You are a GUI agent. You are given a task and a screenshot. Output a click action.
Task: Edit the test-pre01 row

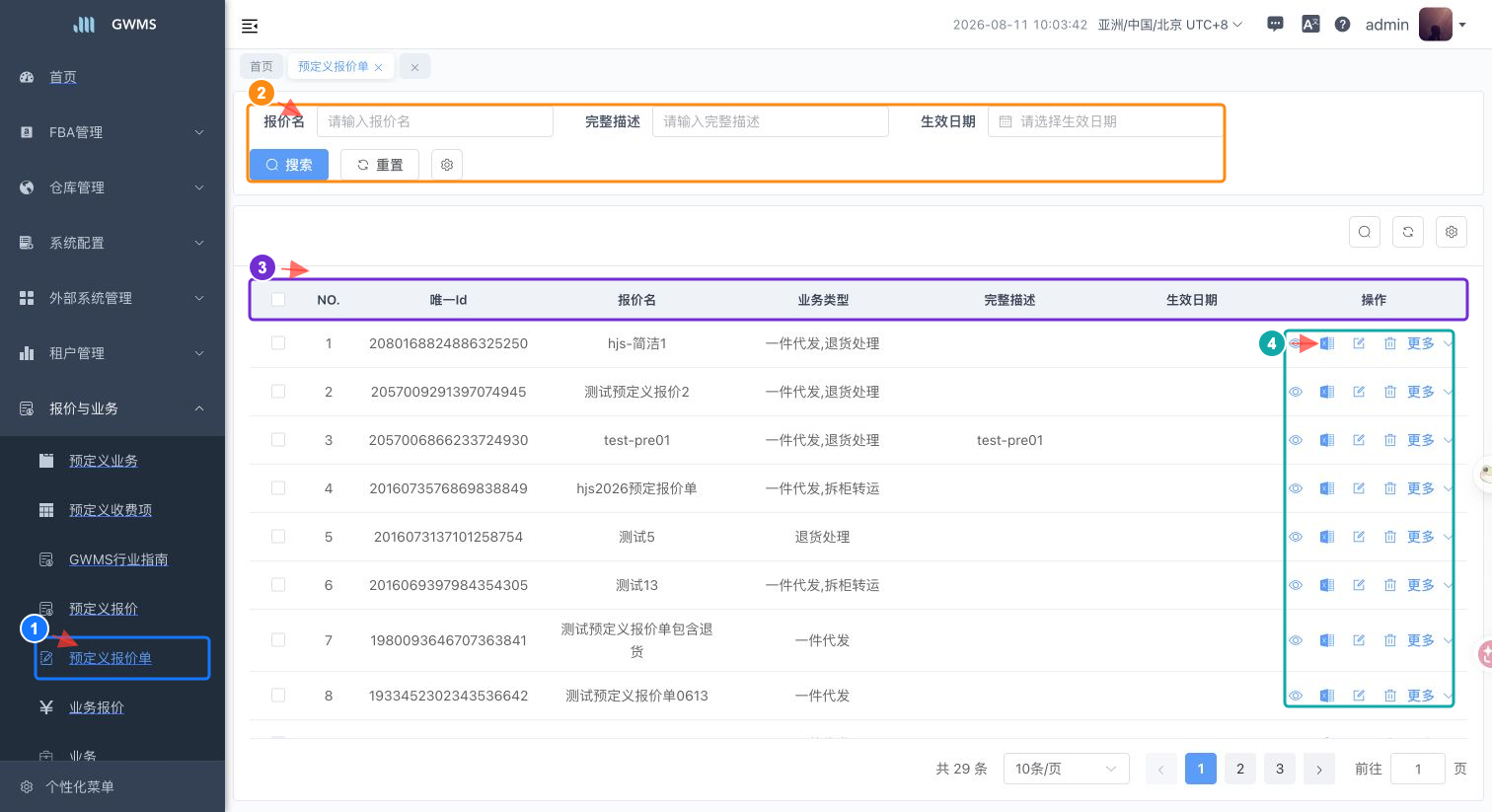pos(1359,440)
